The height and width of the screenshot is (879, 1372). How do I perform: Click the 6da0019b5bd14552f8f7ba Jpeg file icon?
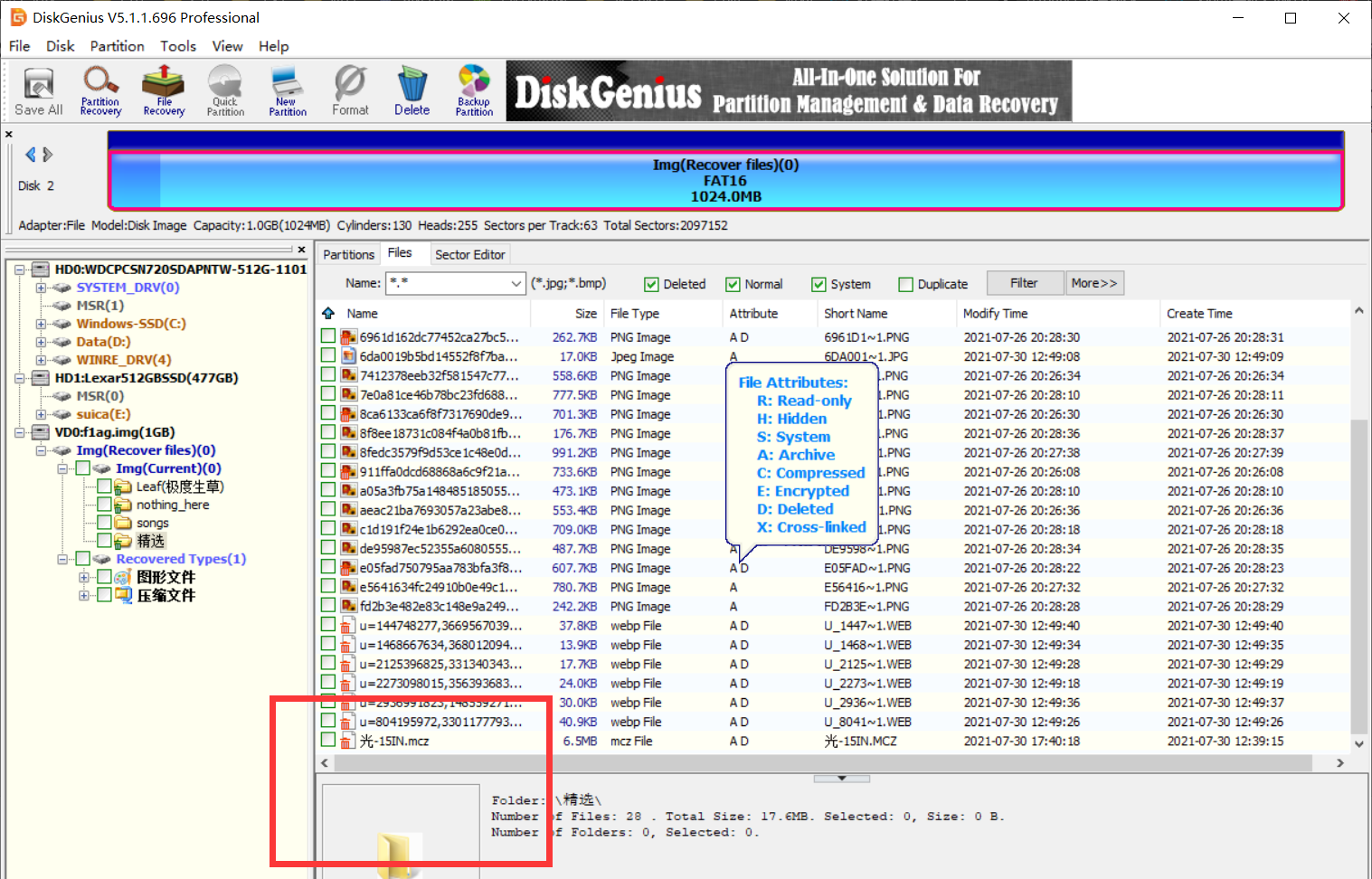coord(348,356)
